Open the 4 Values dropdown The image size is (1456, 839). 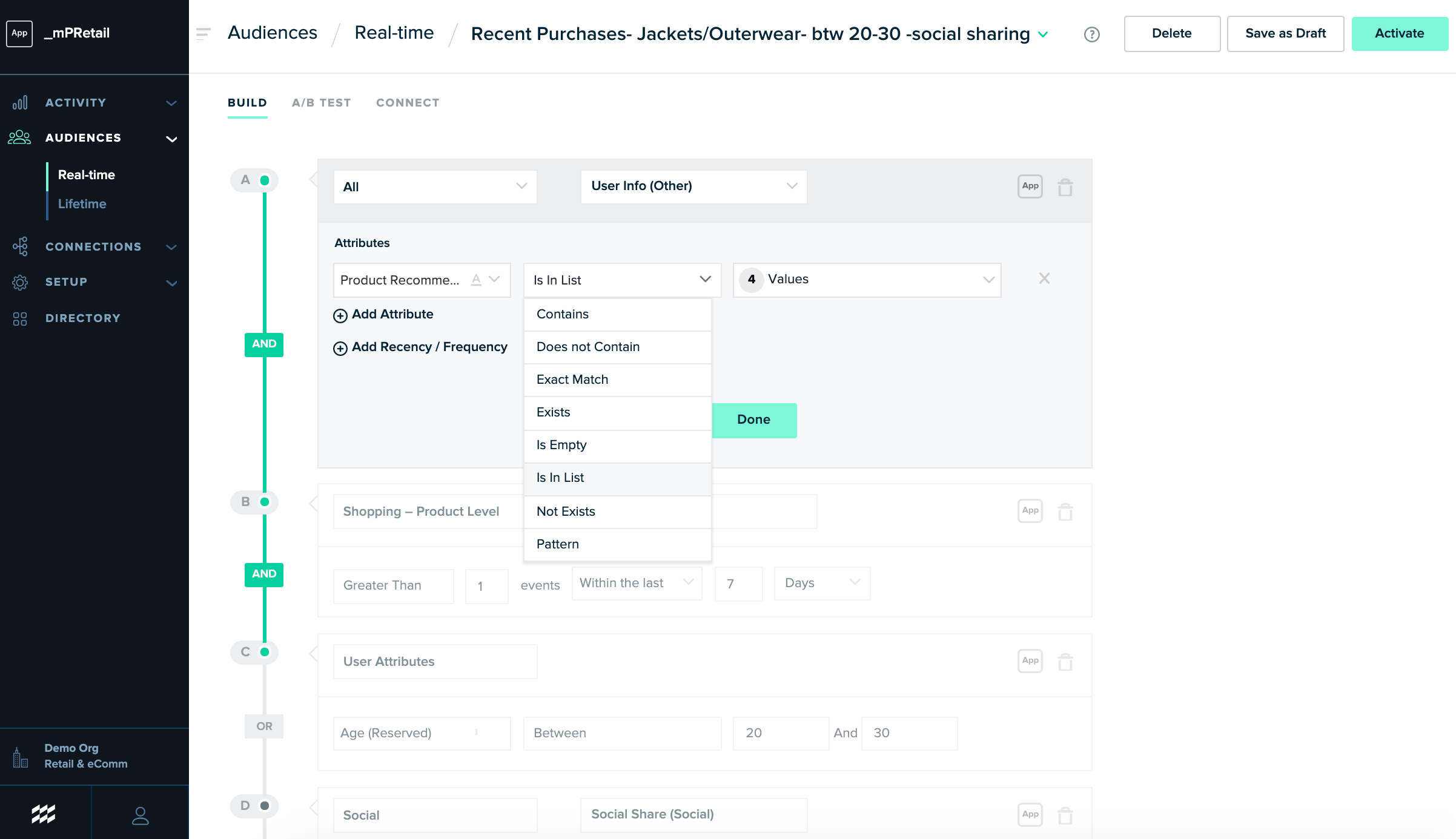click(867, 280)
